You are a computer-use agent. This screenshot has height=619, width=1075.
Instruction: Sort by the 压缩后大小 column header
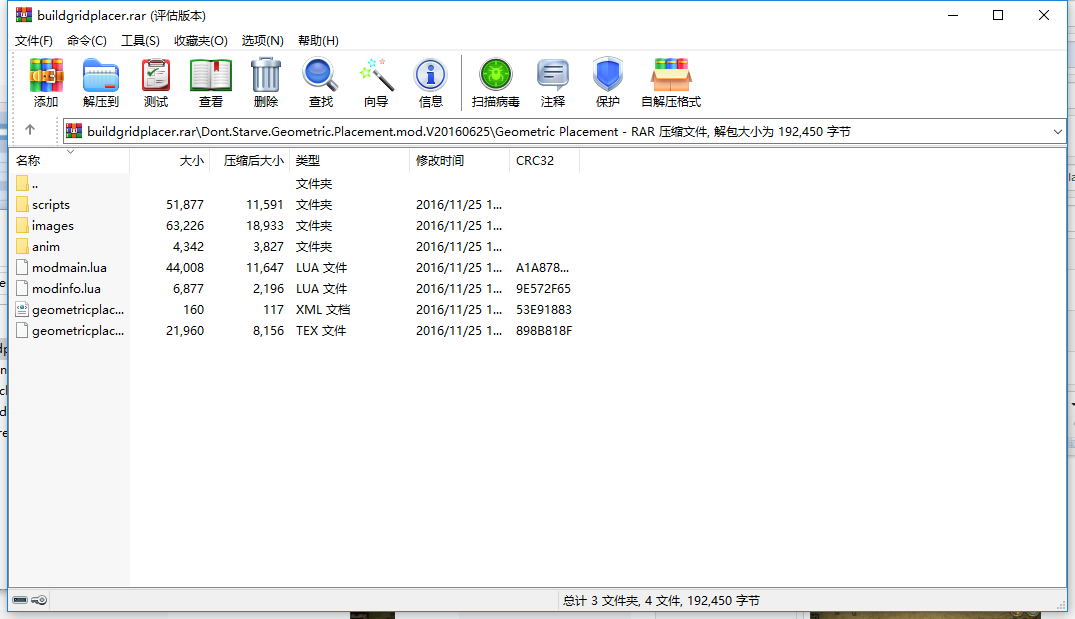pos(250,160)
